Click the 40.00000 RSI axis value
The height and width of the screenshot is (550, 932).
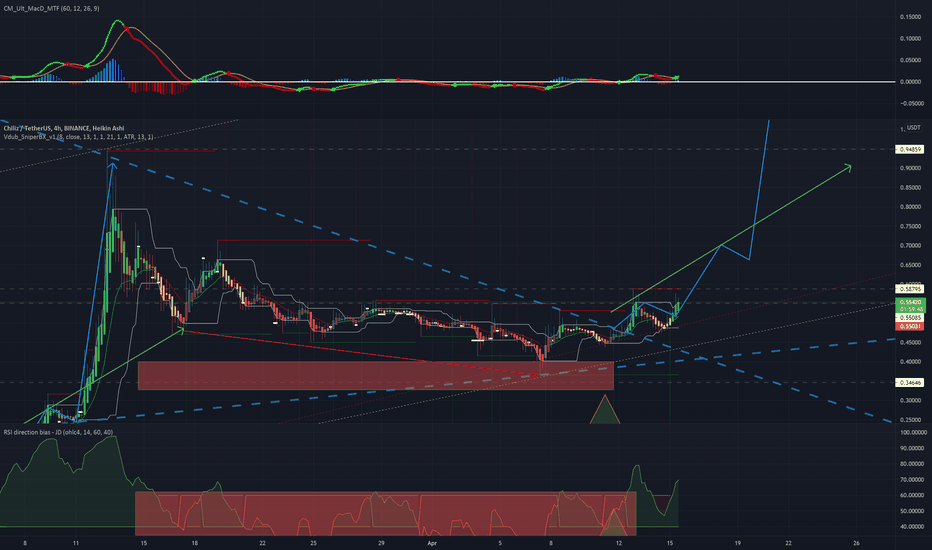(912, 526)
